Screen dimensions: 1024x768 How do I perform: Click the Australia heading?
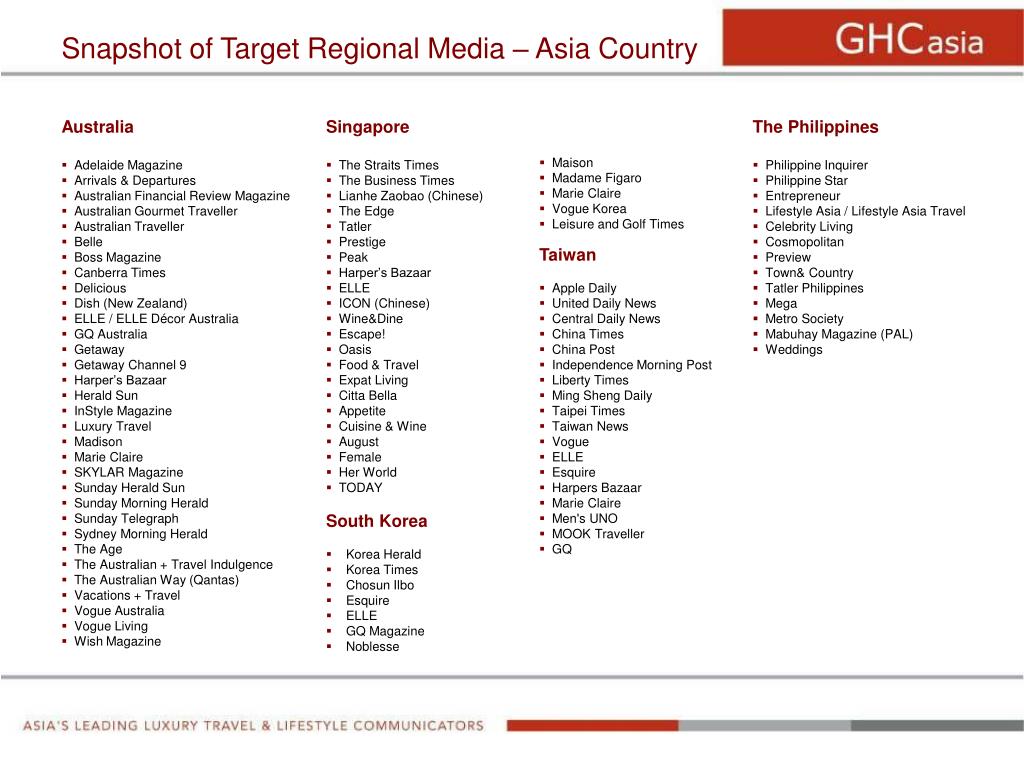coord(97,127)
